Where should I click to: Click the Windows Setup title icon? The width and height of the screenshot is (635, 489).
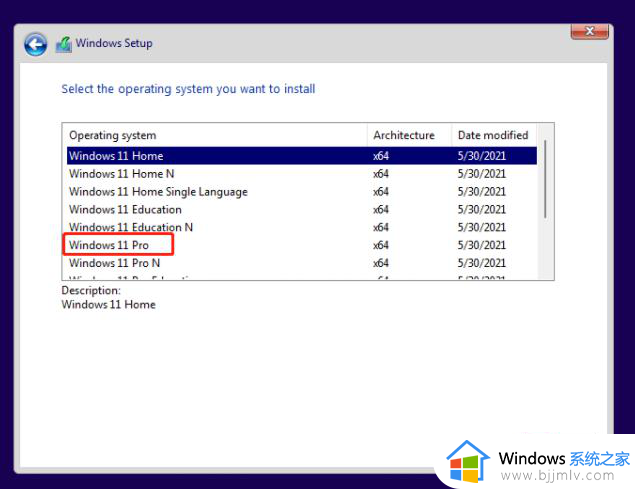tap(64, 44)
